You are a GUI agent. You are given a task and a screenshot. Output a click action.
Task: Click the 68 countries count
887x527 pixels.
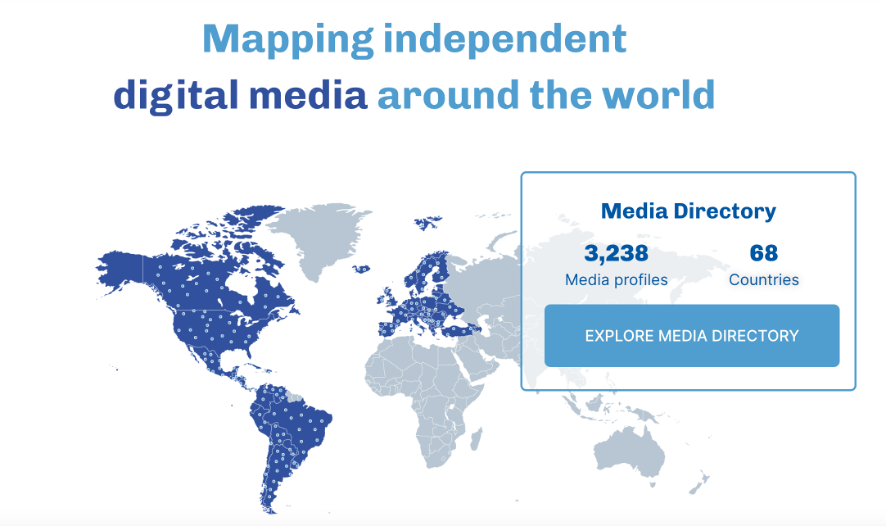764,253
